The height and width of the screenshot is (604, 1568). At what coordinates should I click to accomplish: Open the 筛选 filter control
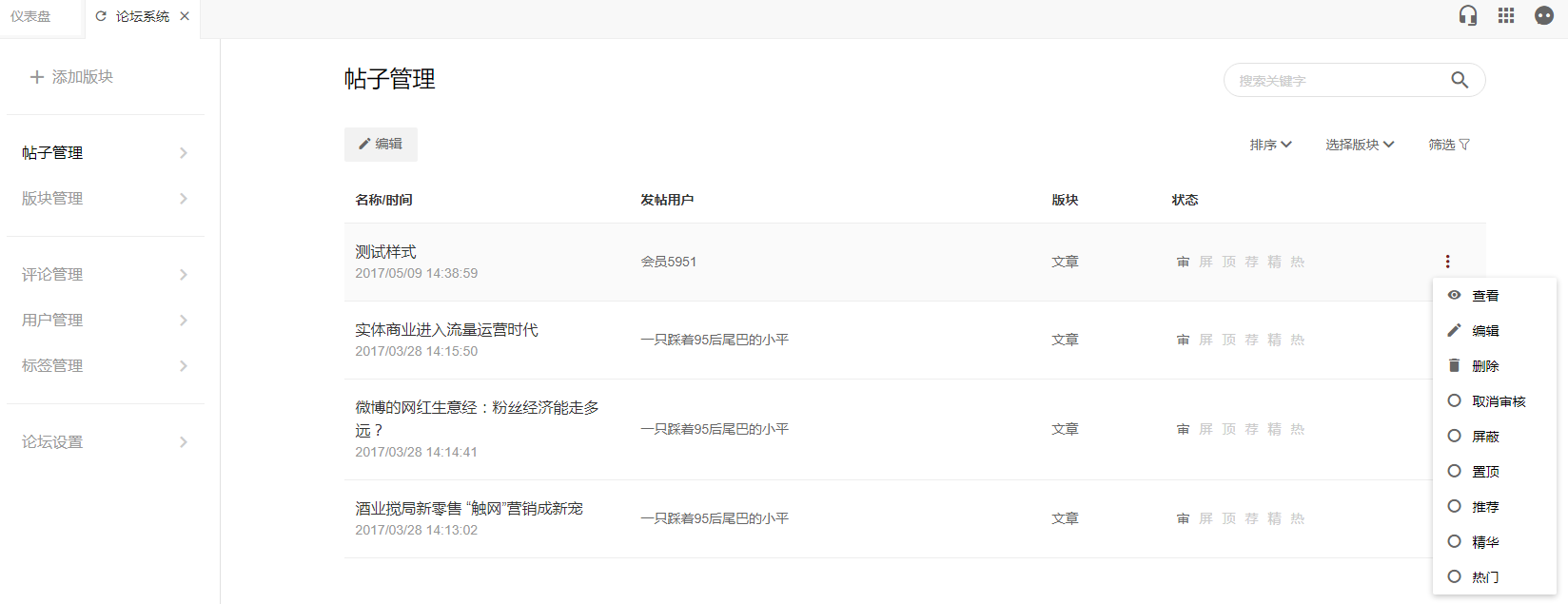pyautogui.click(x=1448, y=145)
